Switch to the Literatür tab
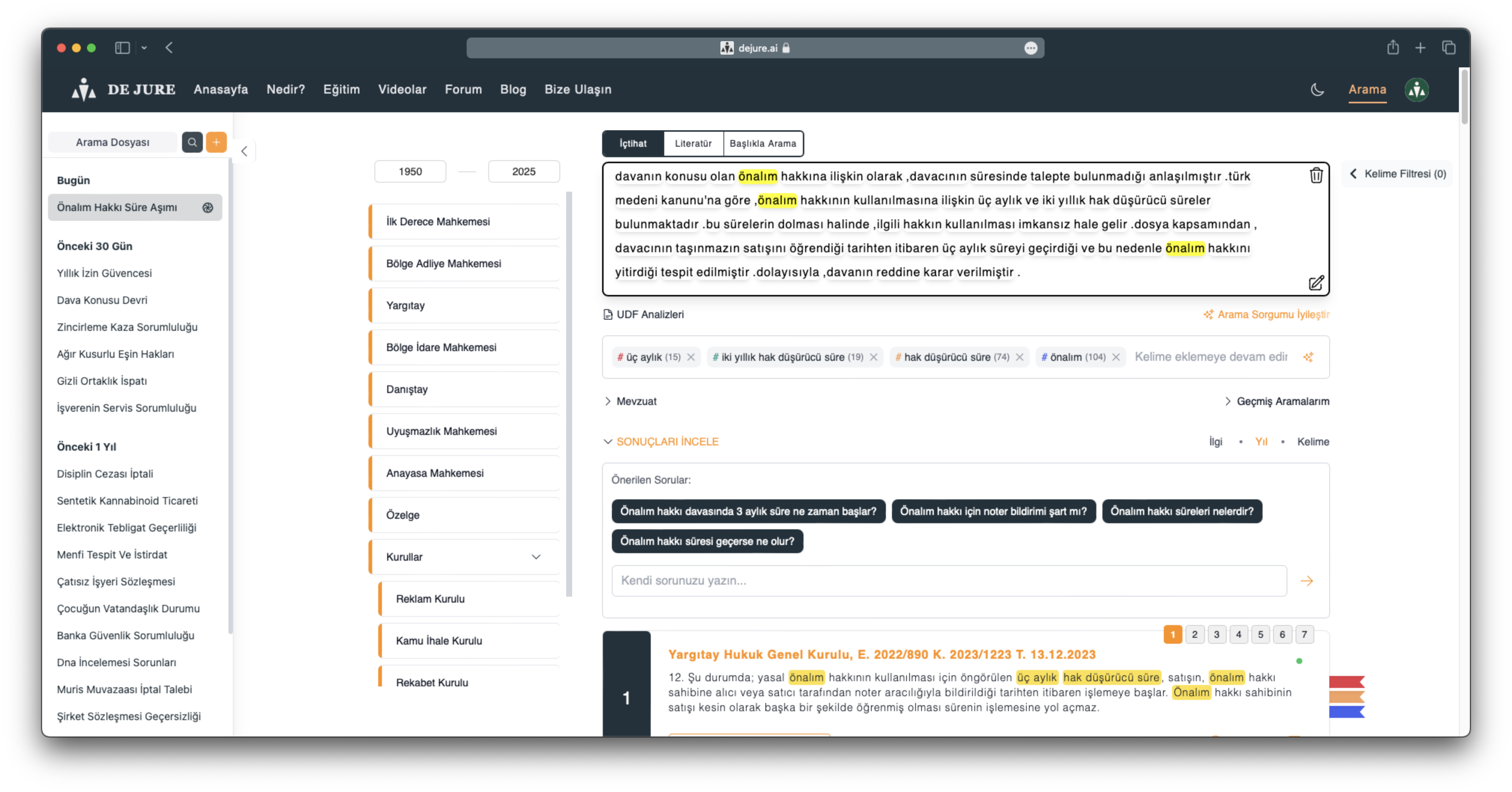Image resolution: width=1512 pixels, height=792 pixels. point(693,143)
